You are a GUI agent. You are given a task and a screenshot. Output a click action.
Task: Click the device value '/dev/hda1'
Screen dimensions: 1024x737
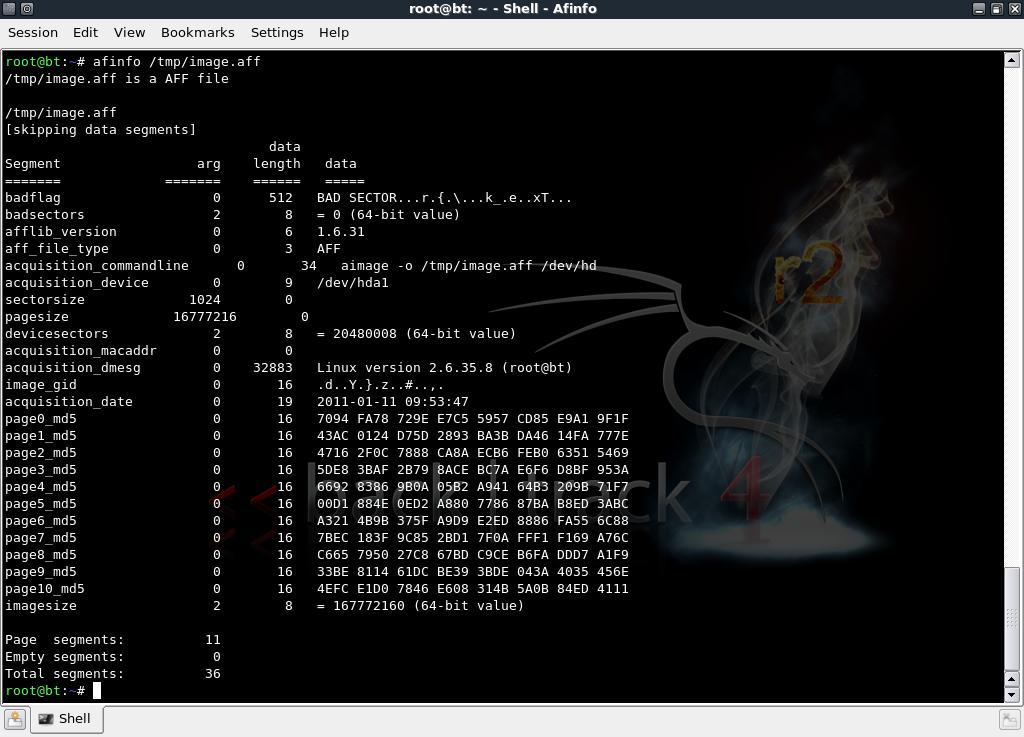tap(353, 283)
